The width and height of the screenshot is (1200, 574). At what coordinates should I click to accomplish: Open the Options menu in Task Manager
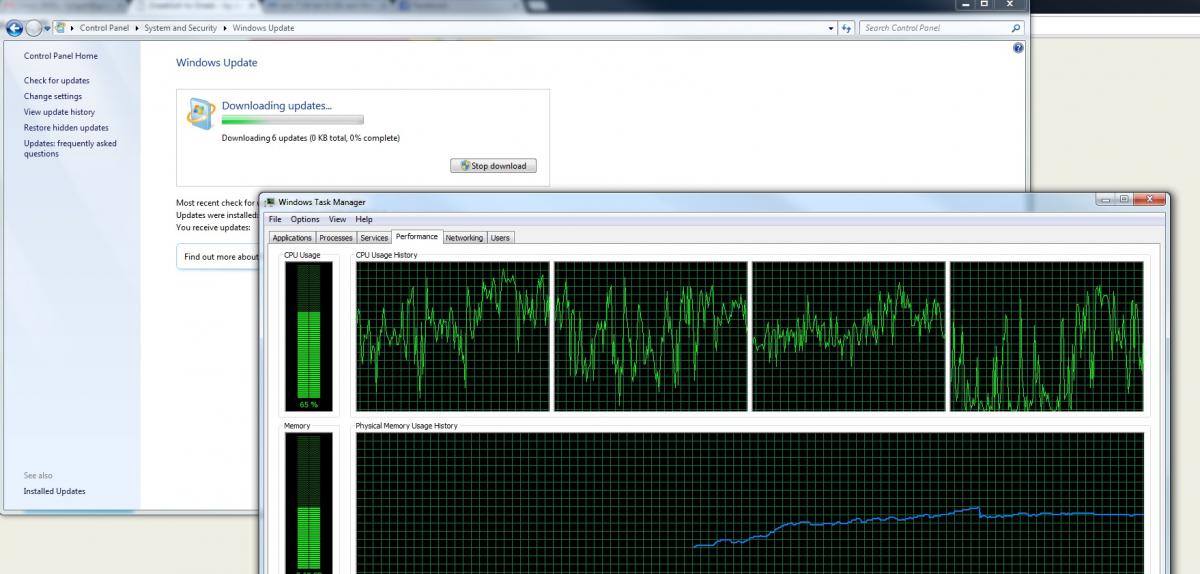point(305,219)
